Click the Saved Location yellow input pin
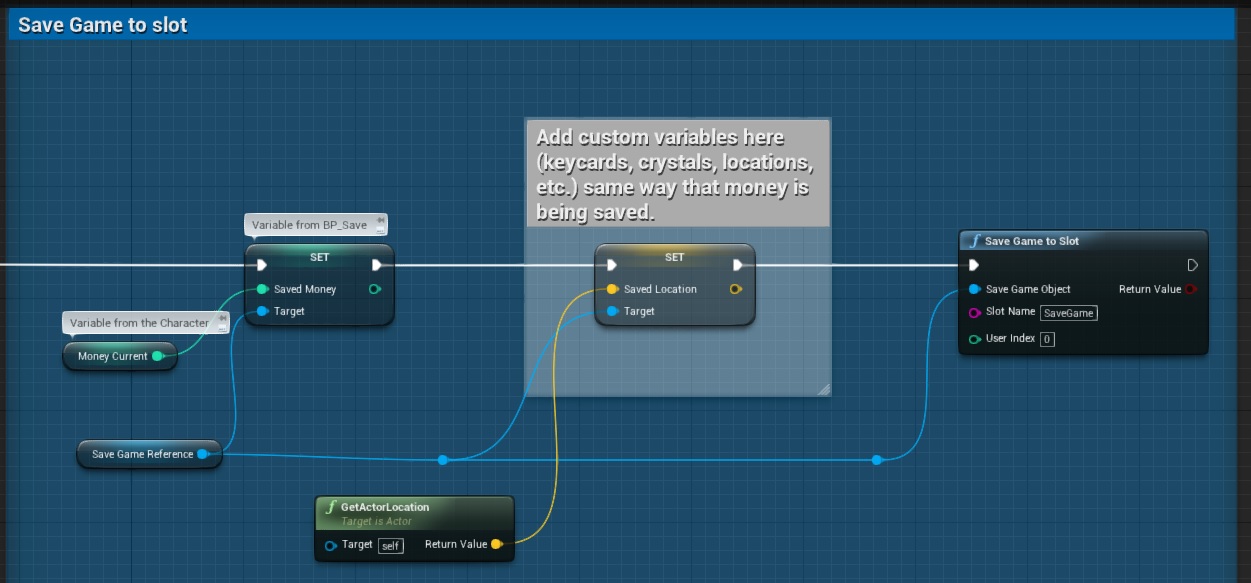Screen dimensions: 1251x583 [611, 289]
